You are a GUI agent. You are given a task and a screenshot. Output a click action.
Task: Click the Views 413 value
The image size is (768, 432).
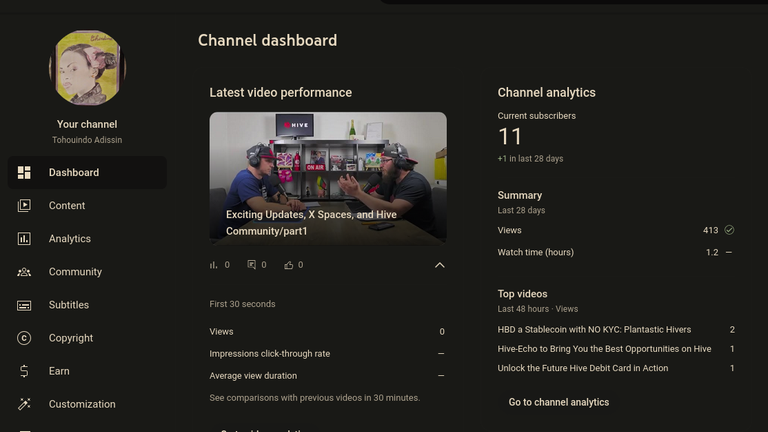tap(710, 230)
